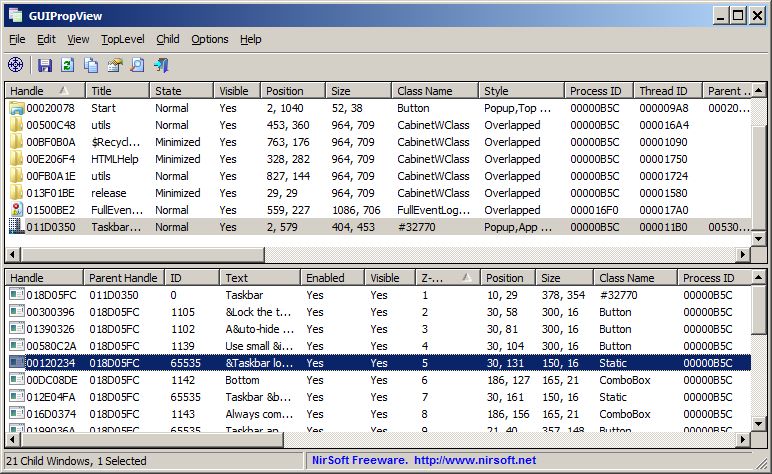Click top pane horizontal scrollbar left arrow

[13, 254]
